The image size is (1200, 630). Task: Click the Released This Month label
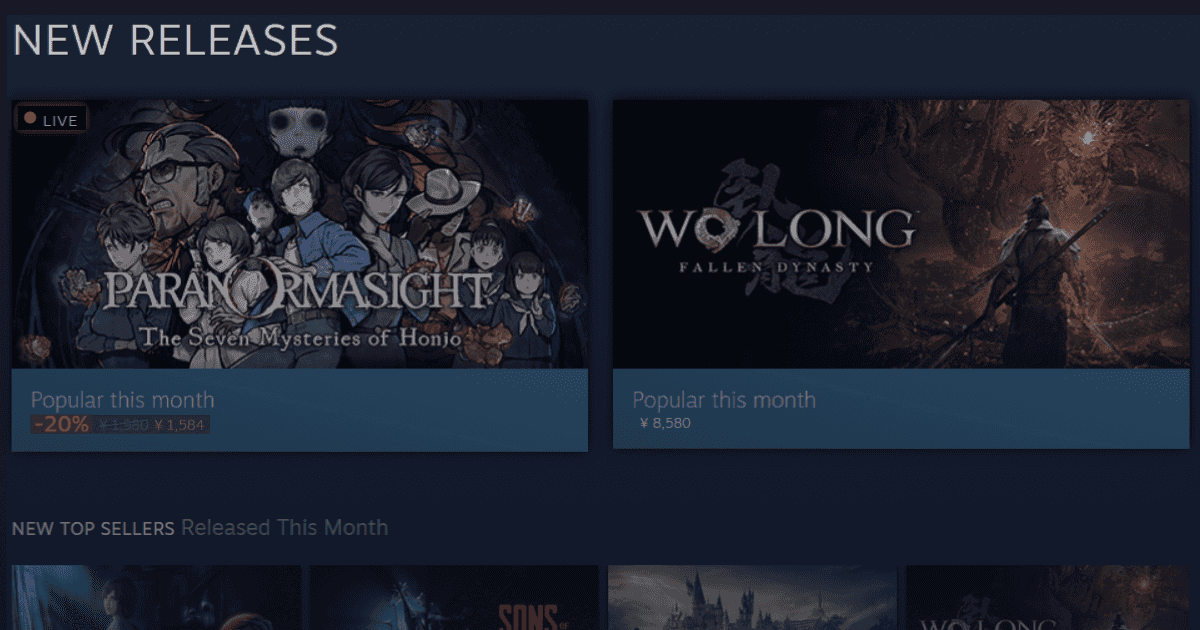(284, 527)
